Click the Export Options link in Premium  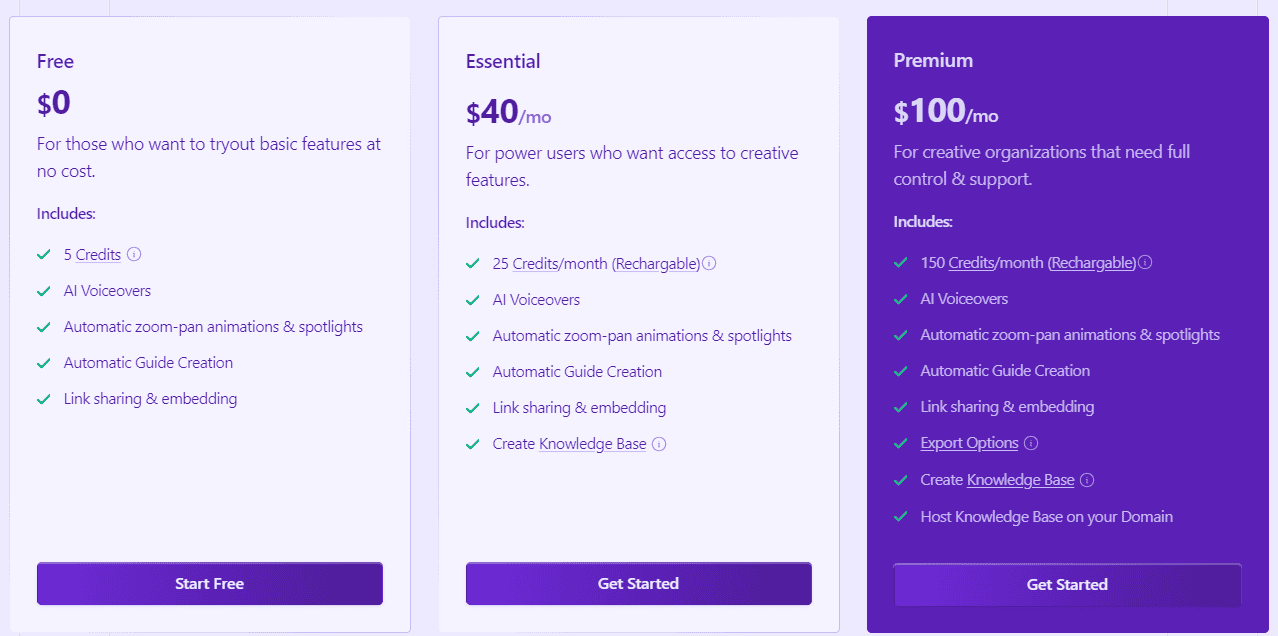pos(969,442)
